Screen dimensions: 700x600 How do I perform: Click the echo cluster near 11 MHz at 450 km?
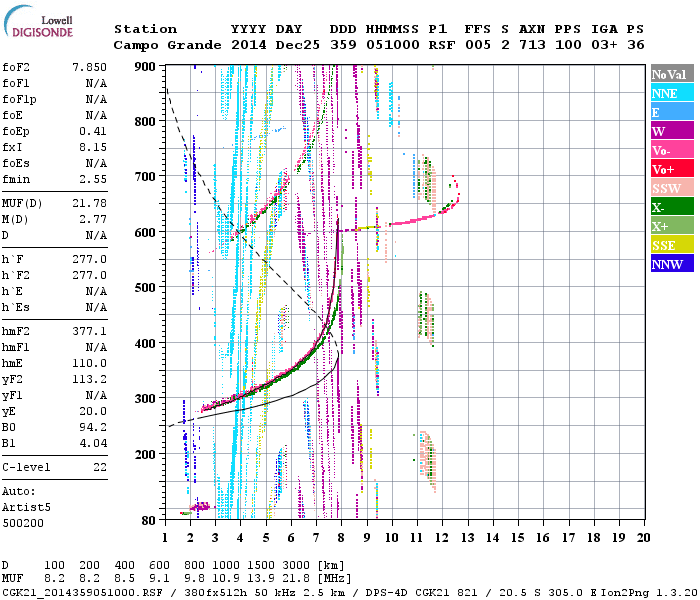pos(426,318)
